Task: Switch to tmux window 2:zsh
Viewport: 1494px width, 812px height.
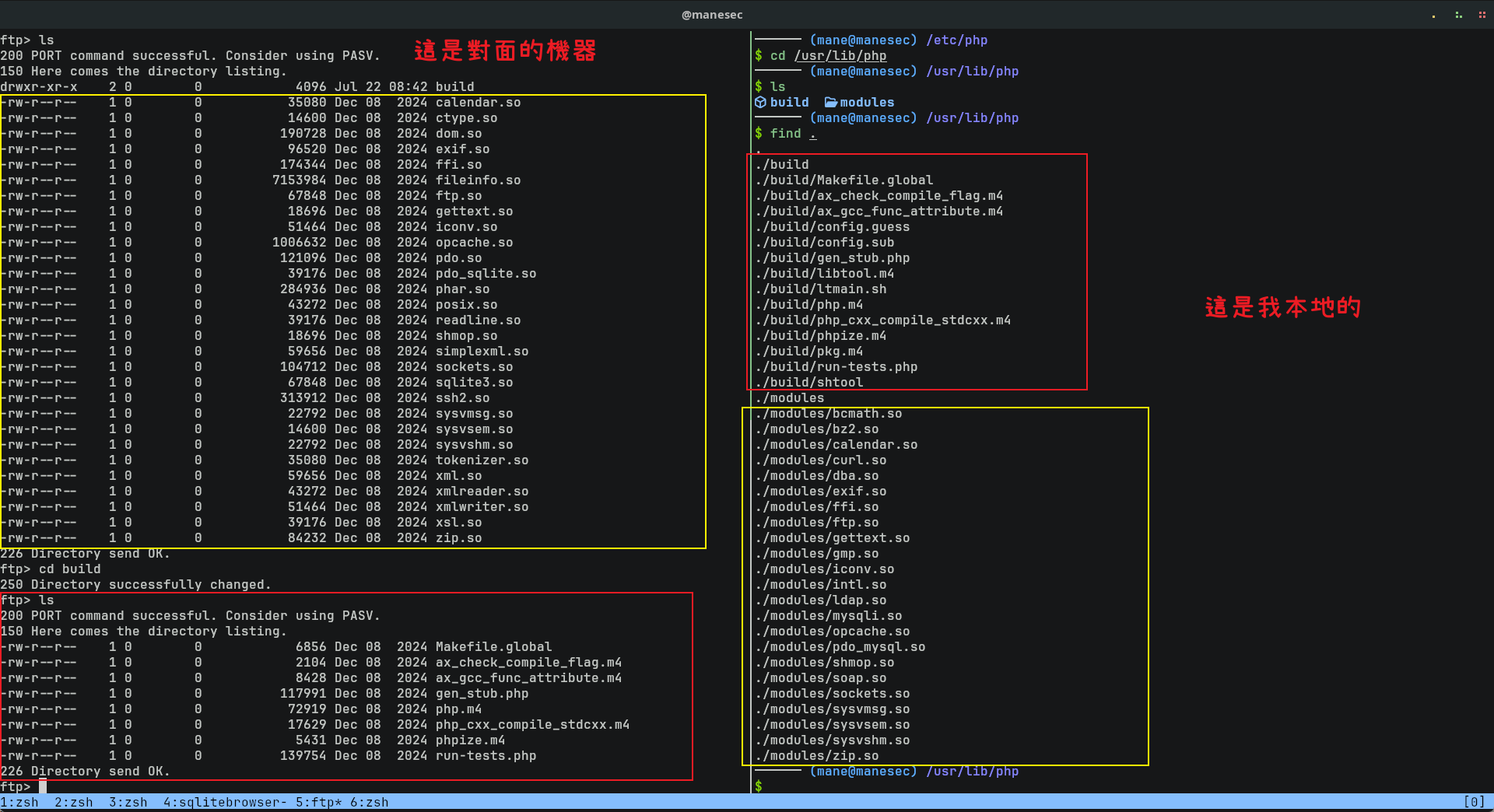Action: point(74,802)
